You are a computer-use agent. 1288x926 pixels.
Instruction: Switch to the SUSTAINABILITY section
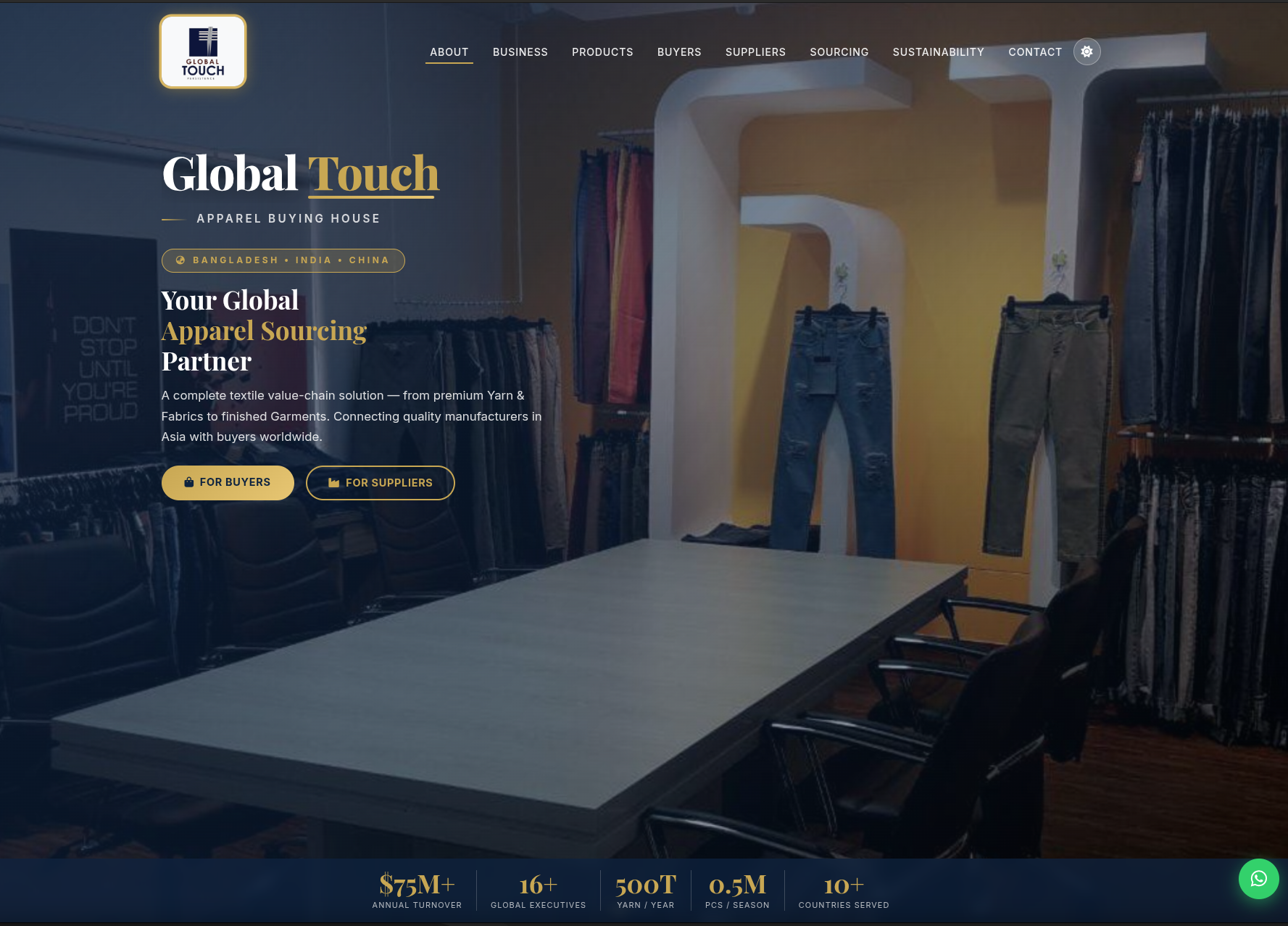coord(938,51)
